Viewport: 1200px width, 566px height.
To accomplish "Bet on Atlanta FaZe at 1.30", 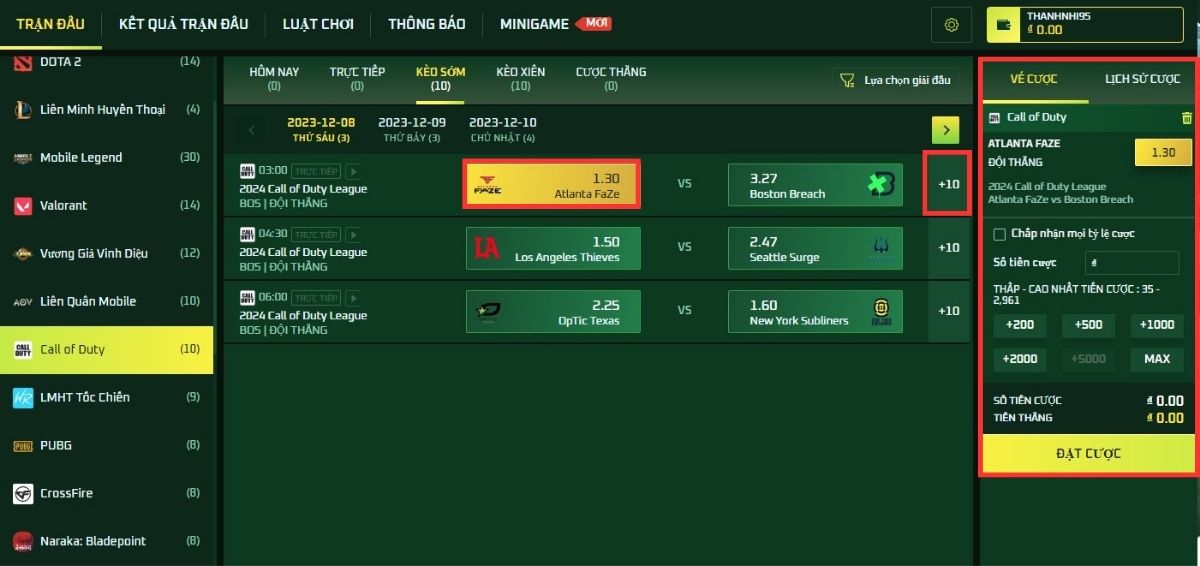I will (552, 184).
